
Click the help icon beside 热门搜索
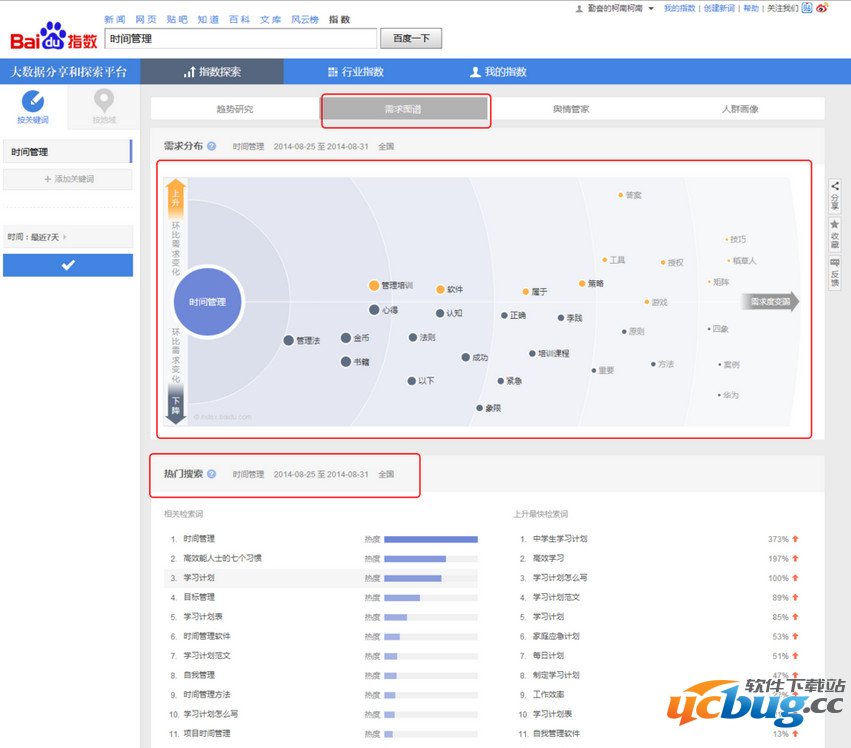(x=212, y=474)
